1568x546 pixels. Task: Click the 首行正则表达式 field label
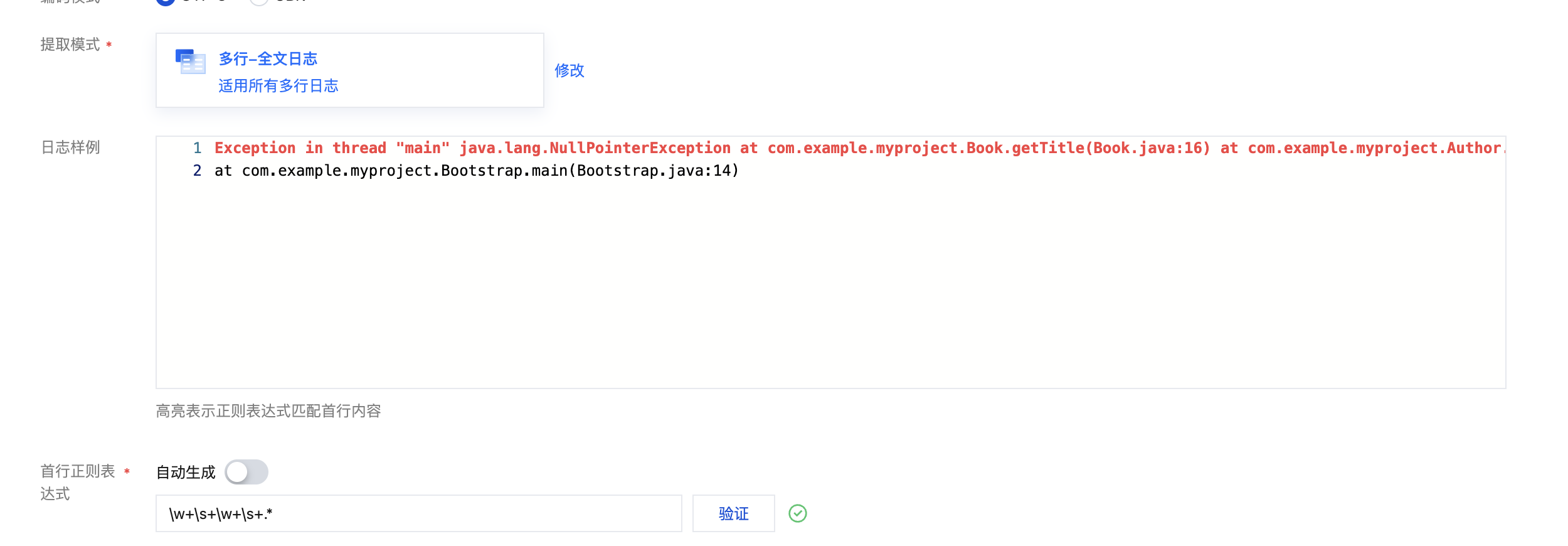coord(77,482)
